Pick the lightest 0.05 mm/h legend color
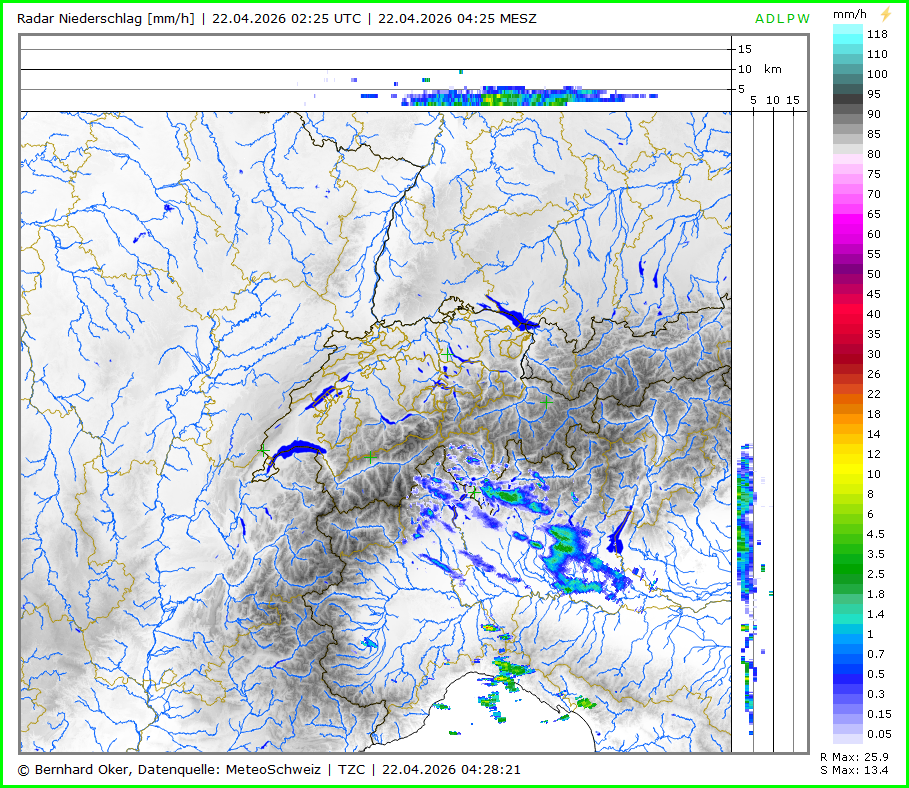This screenshot has height=788, width=909. pos(848,734)
